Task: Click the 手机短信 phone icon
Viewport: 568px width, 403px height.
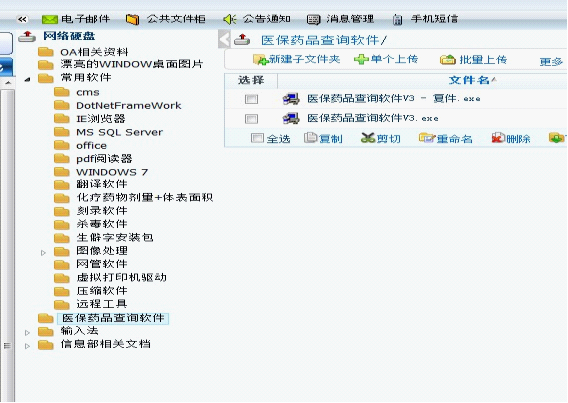Action: pyautogui.click(x=397, y=20)
